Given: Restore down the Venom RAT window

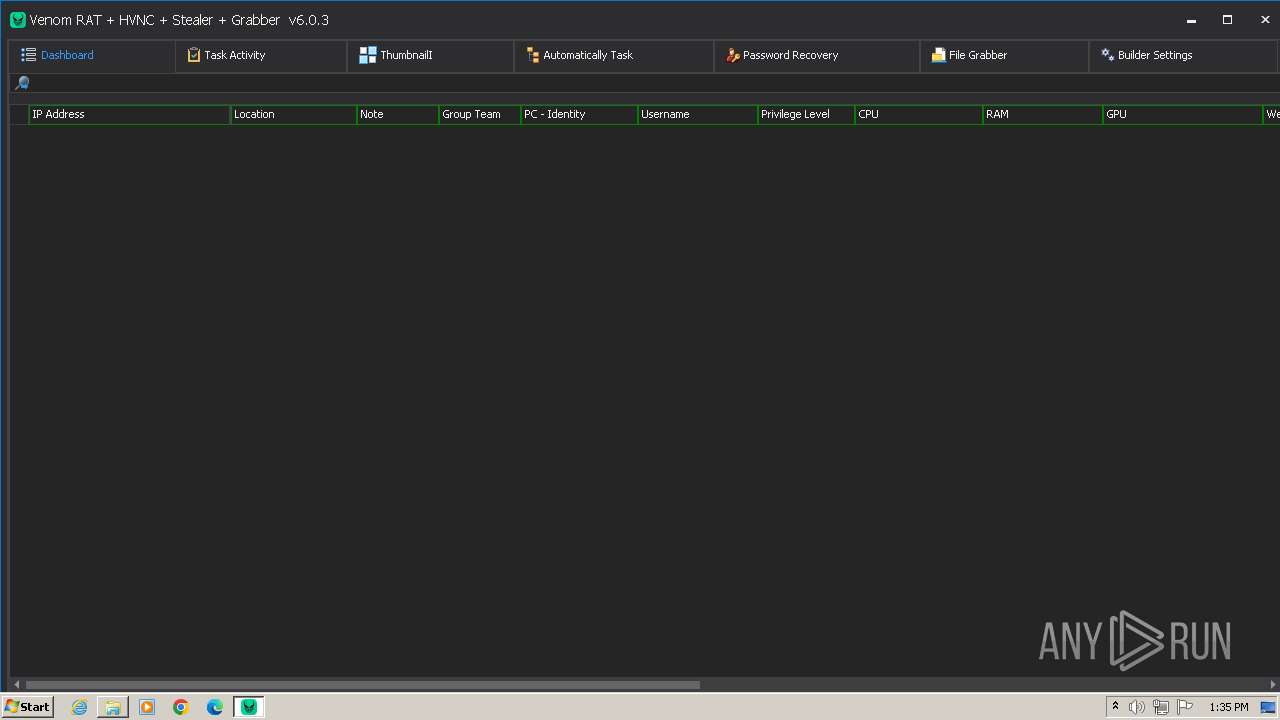Looking at the screenshot, I should tap(1227, 20).
